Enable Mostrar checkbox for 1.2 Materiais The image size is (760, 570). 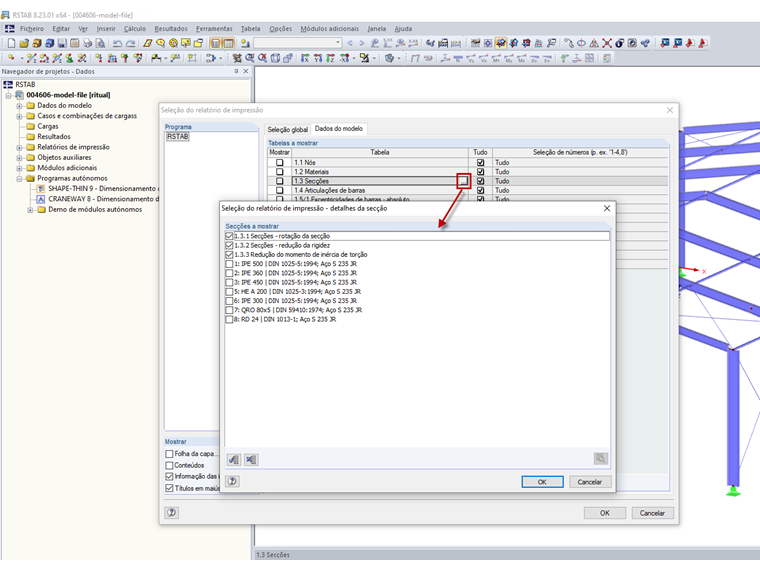pos(280,172)
